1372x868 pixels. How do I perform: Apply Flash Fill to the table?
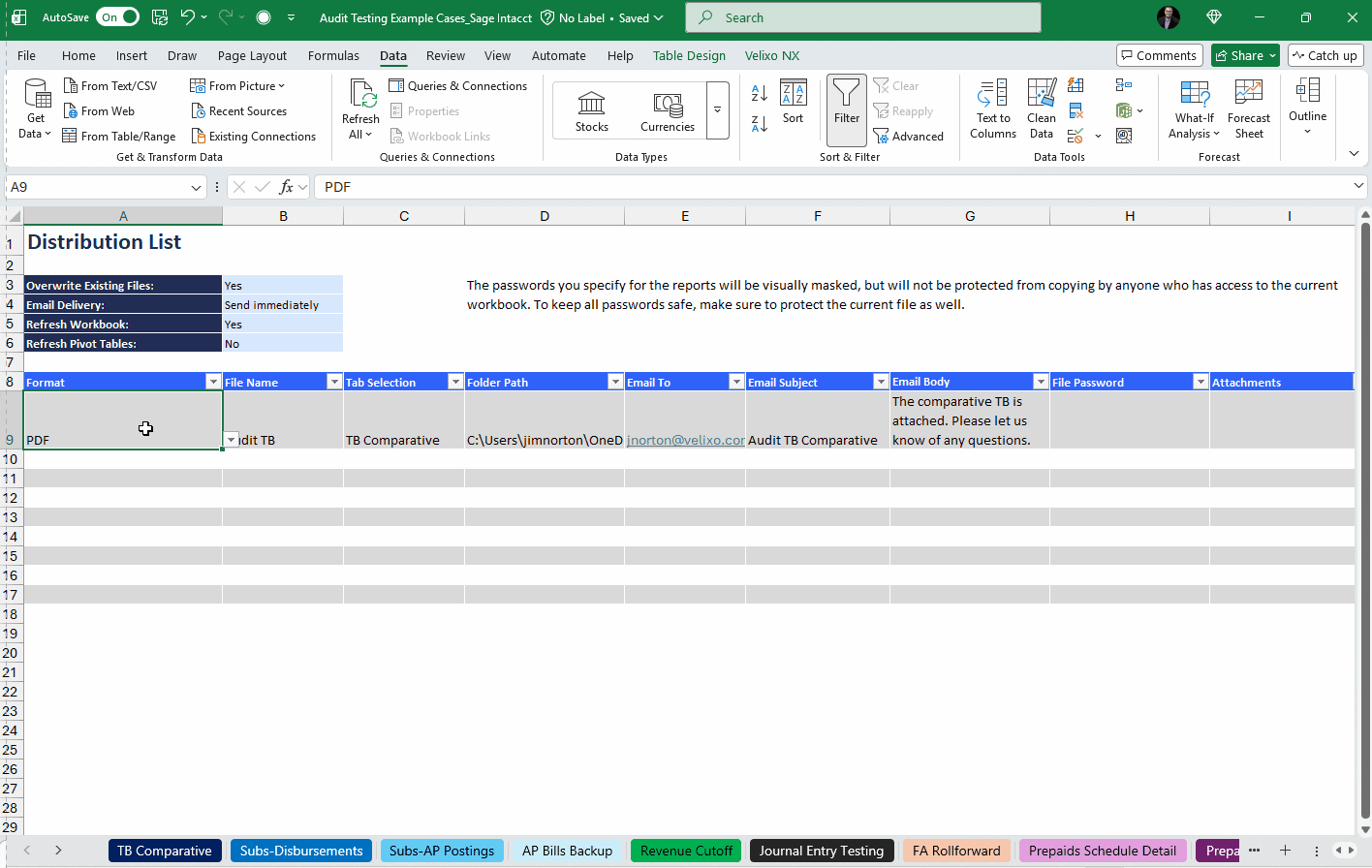tap(1076, 85)
